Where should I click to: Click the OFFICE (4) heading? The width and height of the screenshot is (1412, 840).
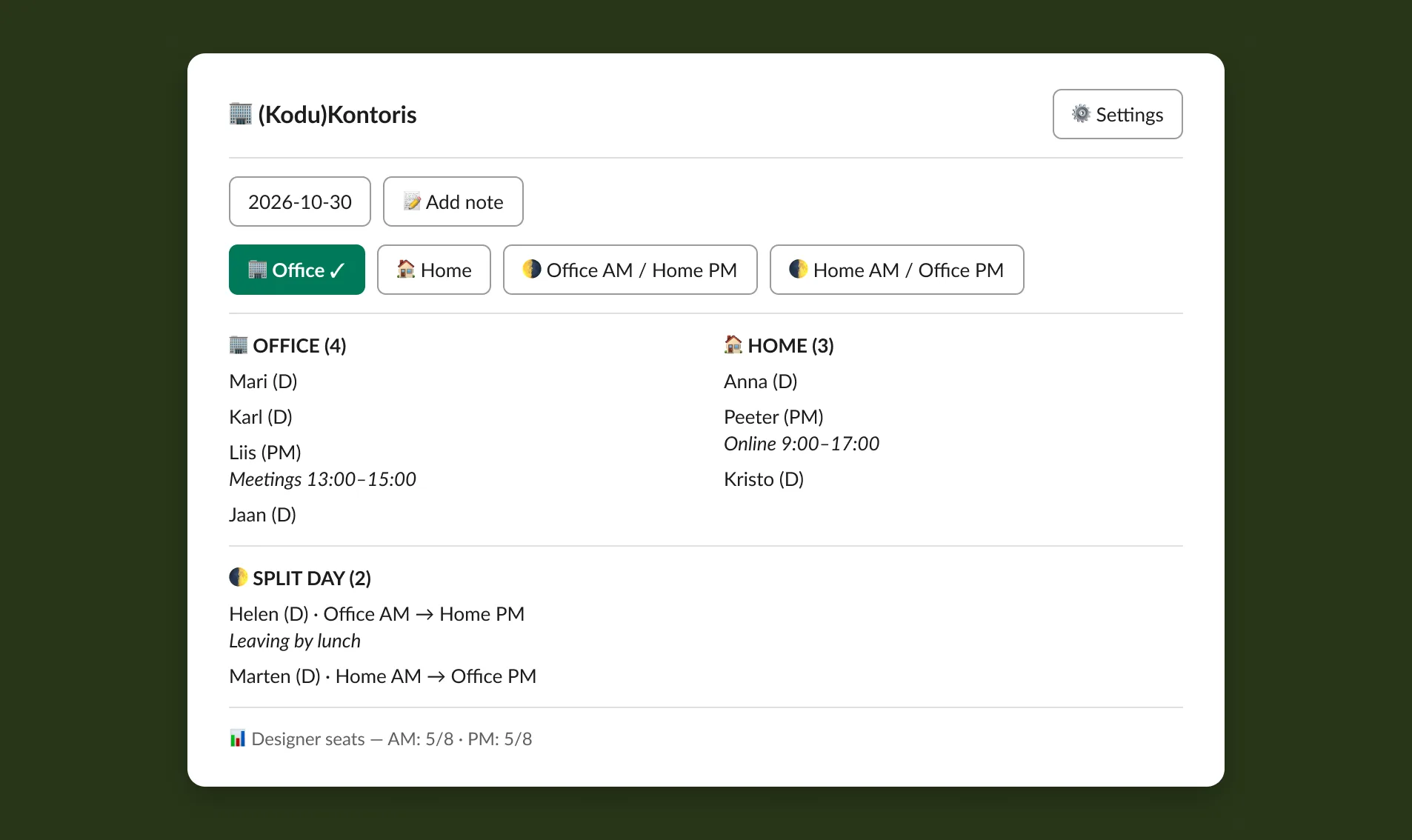pyautogui.click(x=299, y=346)
